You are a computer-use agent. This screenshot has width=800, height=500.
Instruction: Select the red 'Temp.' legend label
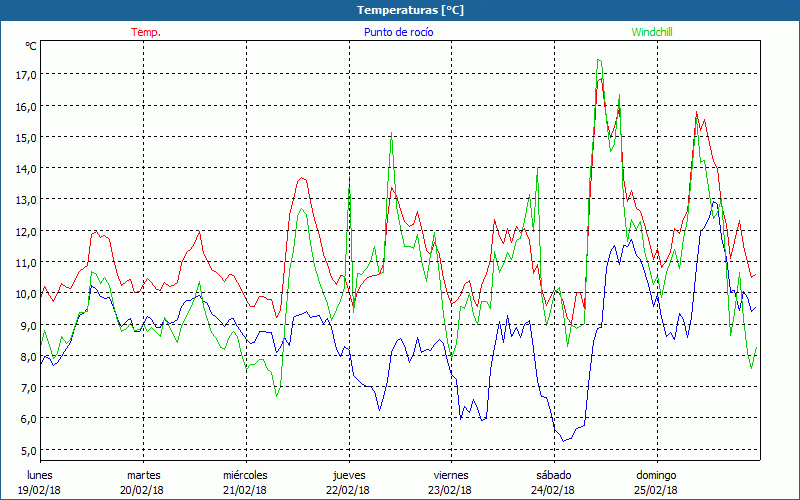tap(146, 32)
